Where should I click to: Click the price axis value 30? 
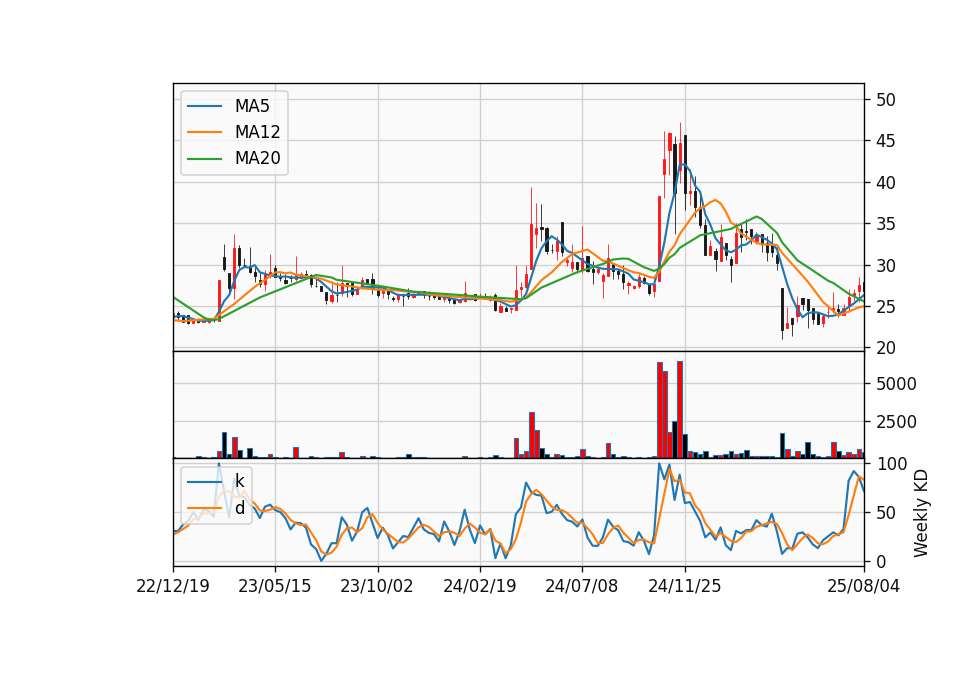point(885,266)
